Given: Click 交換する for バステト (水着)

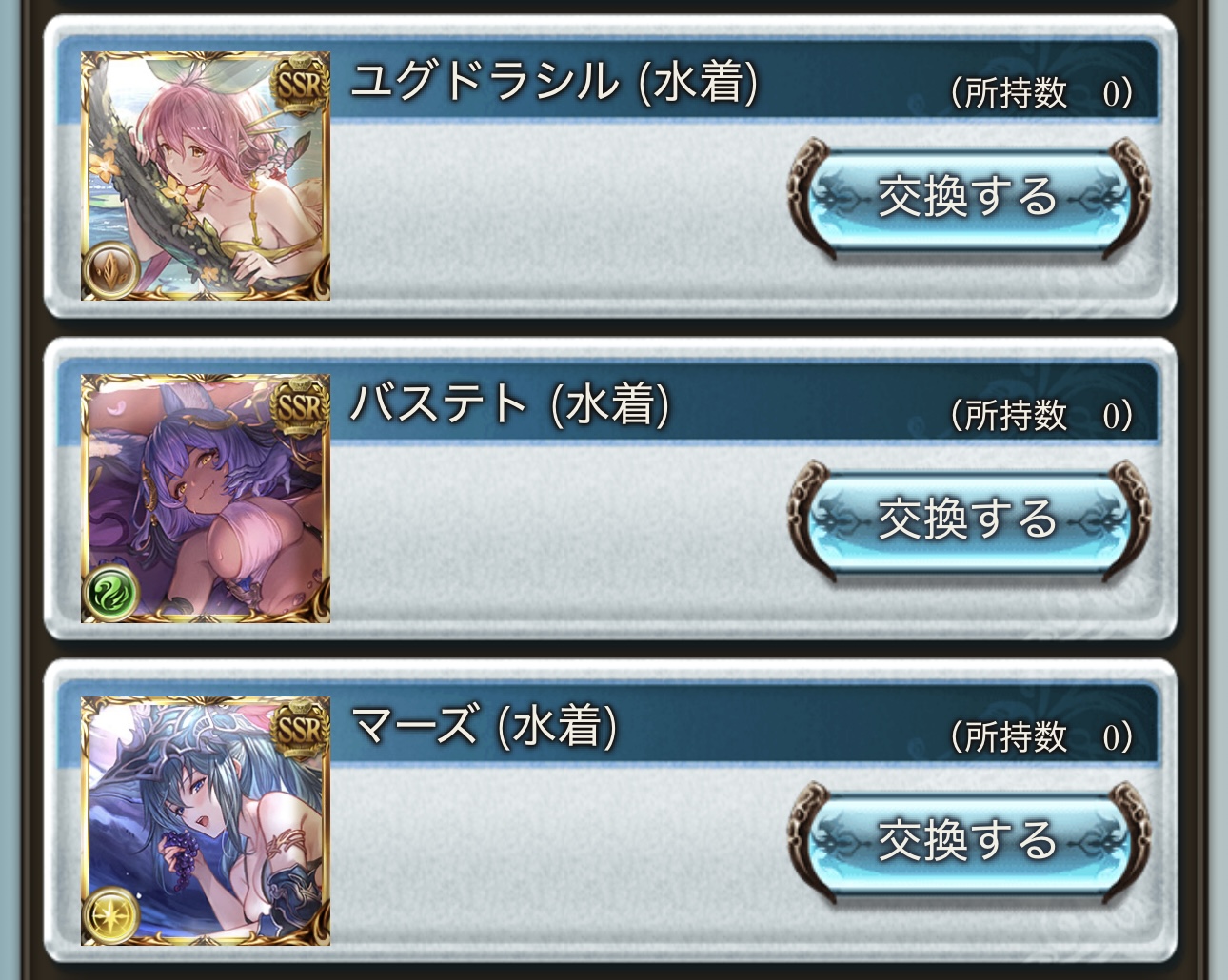Looking at the screenshot, I should (x=968, y=519).
